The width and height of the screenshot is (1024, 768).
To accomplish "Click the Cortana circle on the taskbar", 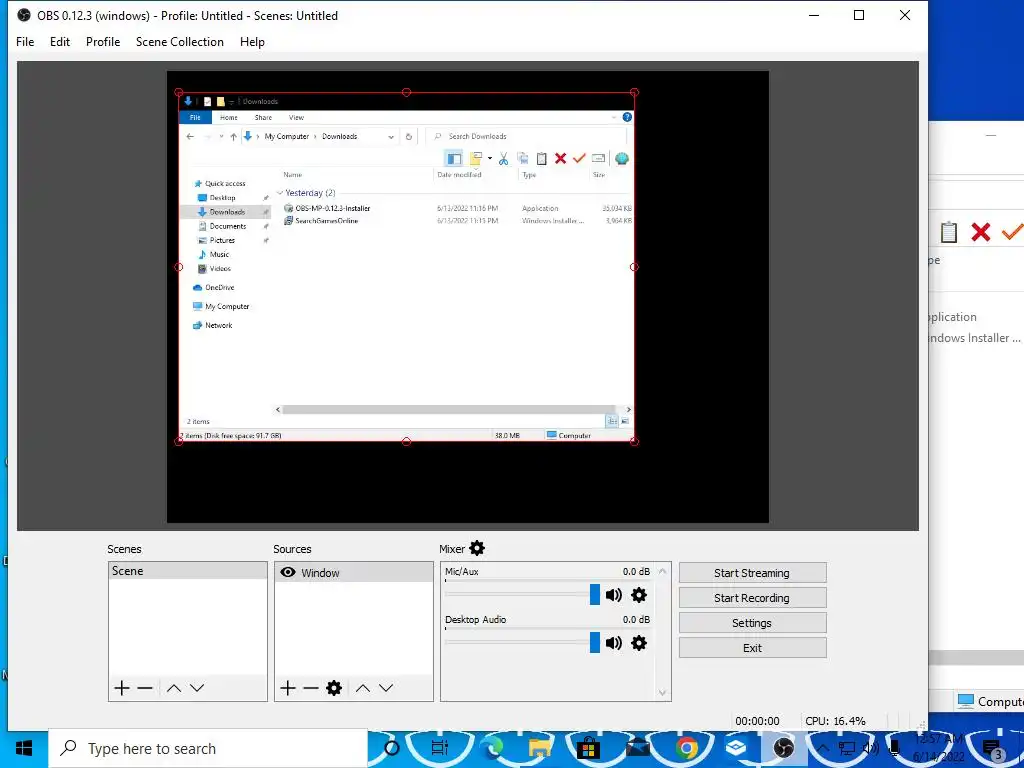I will [392, 748].
